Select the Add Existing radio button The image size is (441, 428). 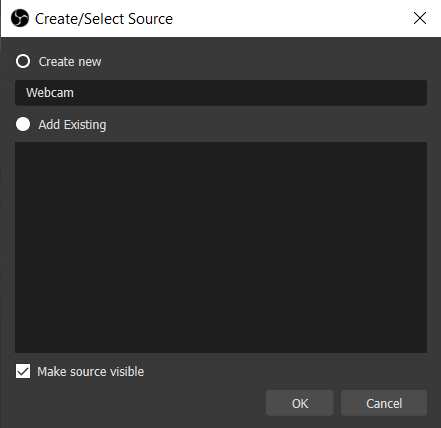(x=23, y=124)
